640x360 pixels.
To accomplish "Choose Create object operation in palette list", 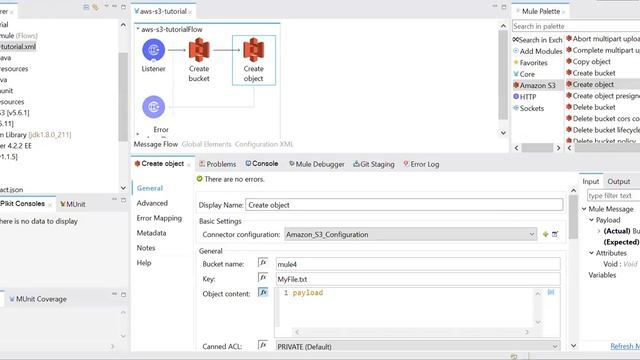I will 590,84.
